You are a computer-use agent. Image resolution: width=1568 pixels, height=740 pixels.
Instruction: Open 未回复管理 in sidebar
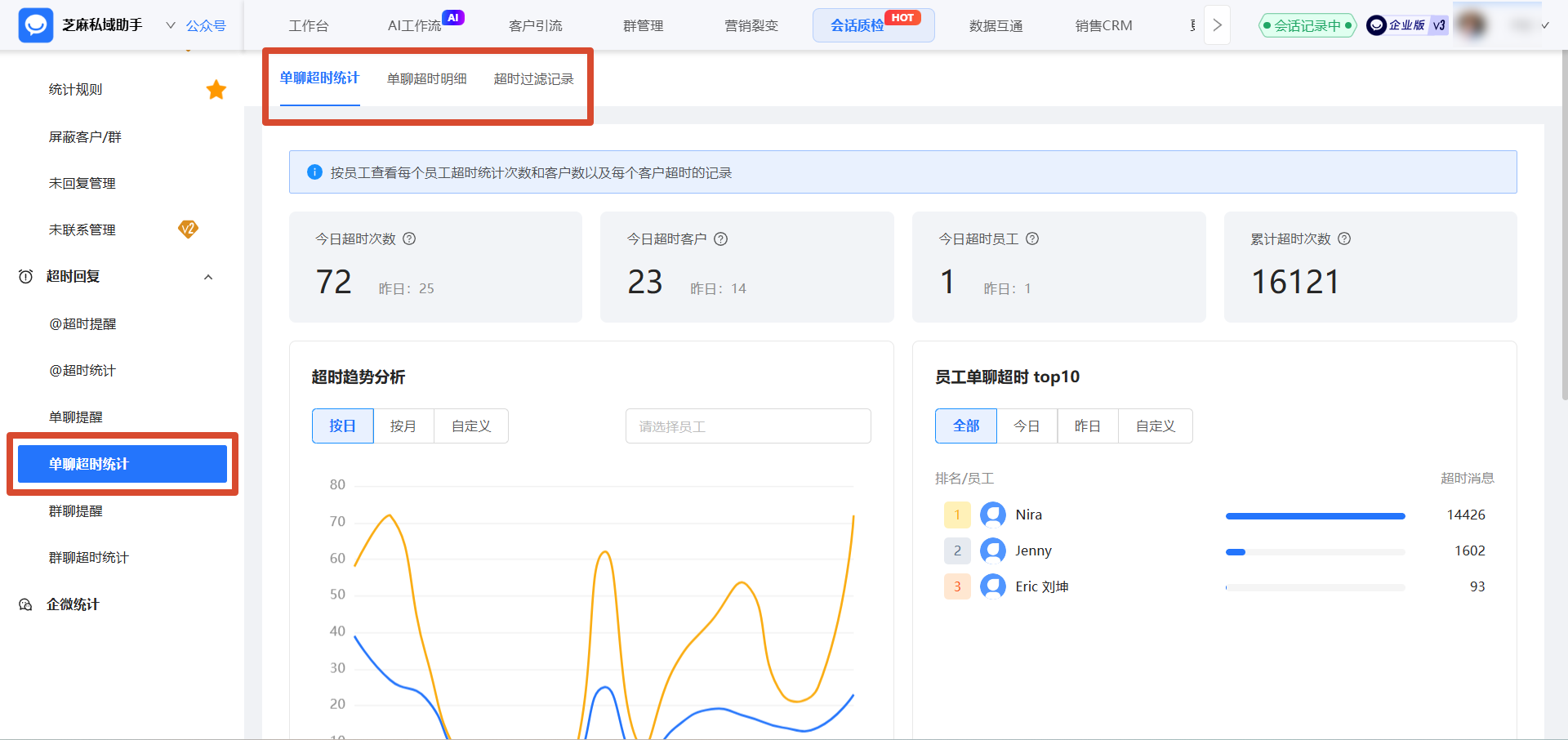pyautogui.click(x=82, y=184)
